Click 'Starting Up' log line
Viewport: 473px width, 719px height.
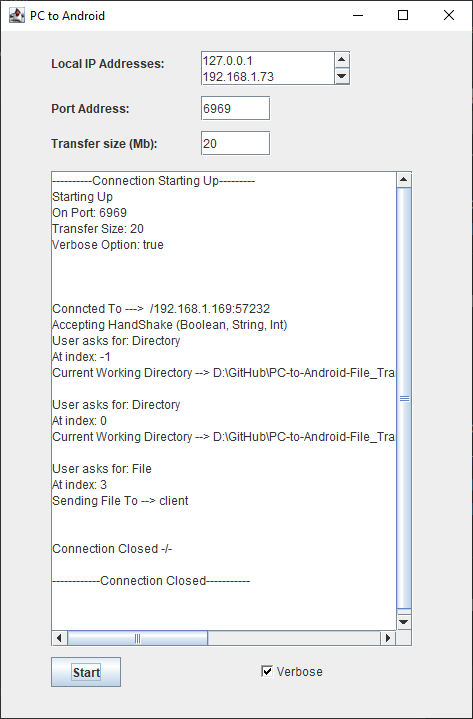82,197
